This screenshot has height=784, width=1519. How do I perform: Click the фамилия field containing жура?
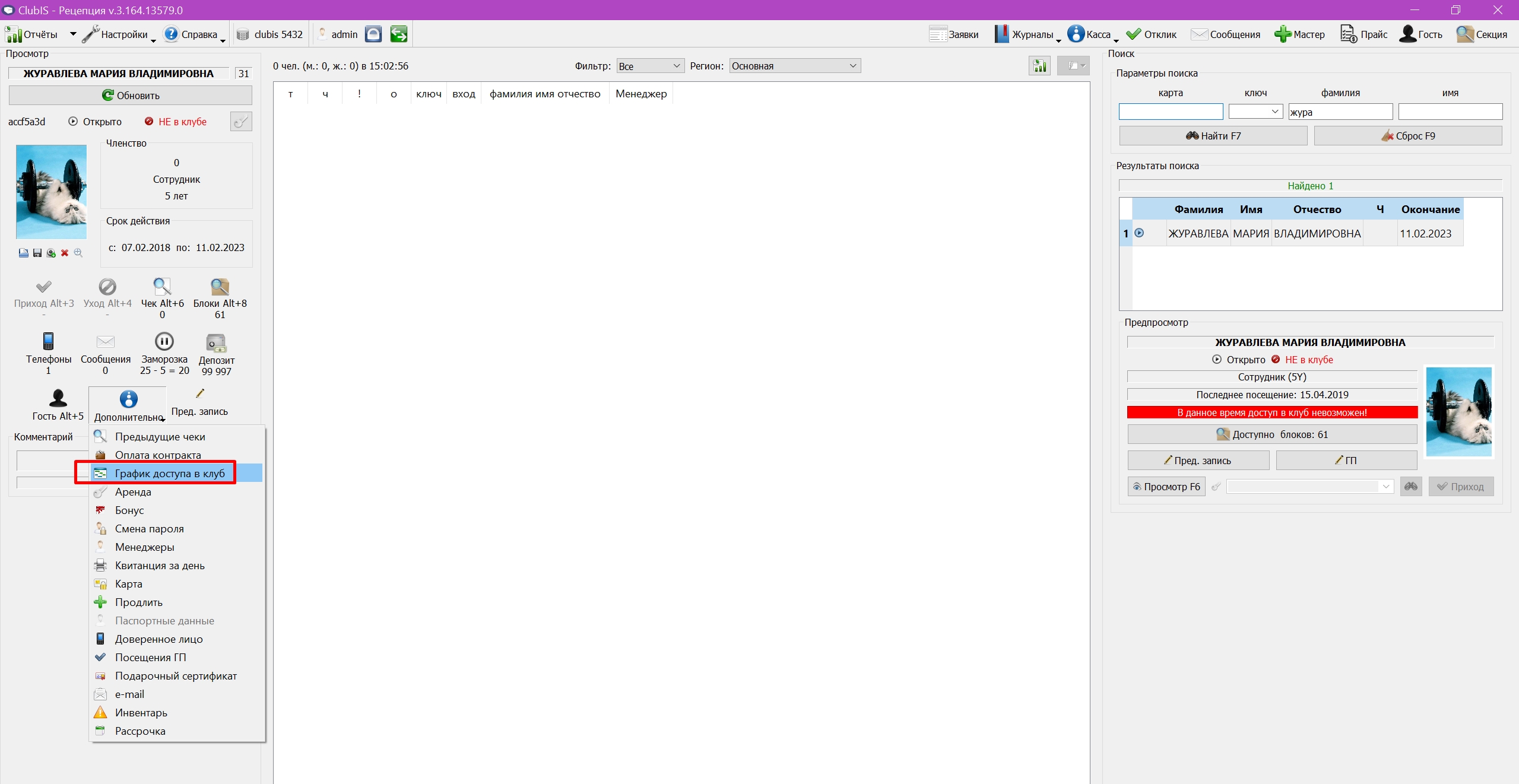pyautogui.click(x=1340, y=112)
